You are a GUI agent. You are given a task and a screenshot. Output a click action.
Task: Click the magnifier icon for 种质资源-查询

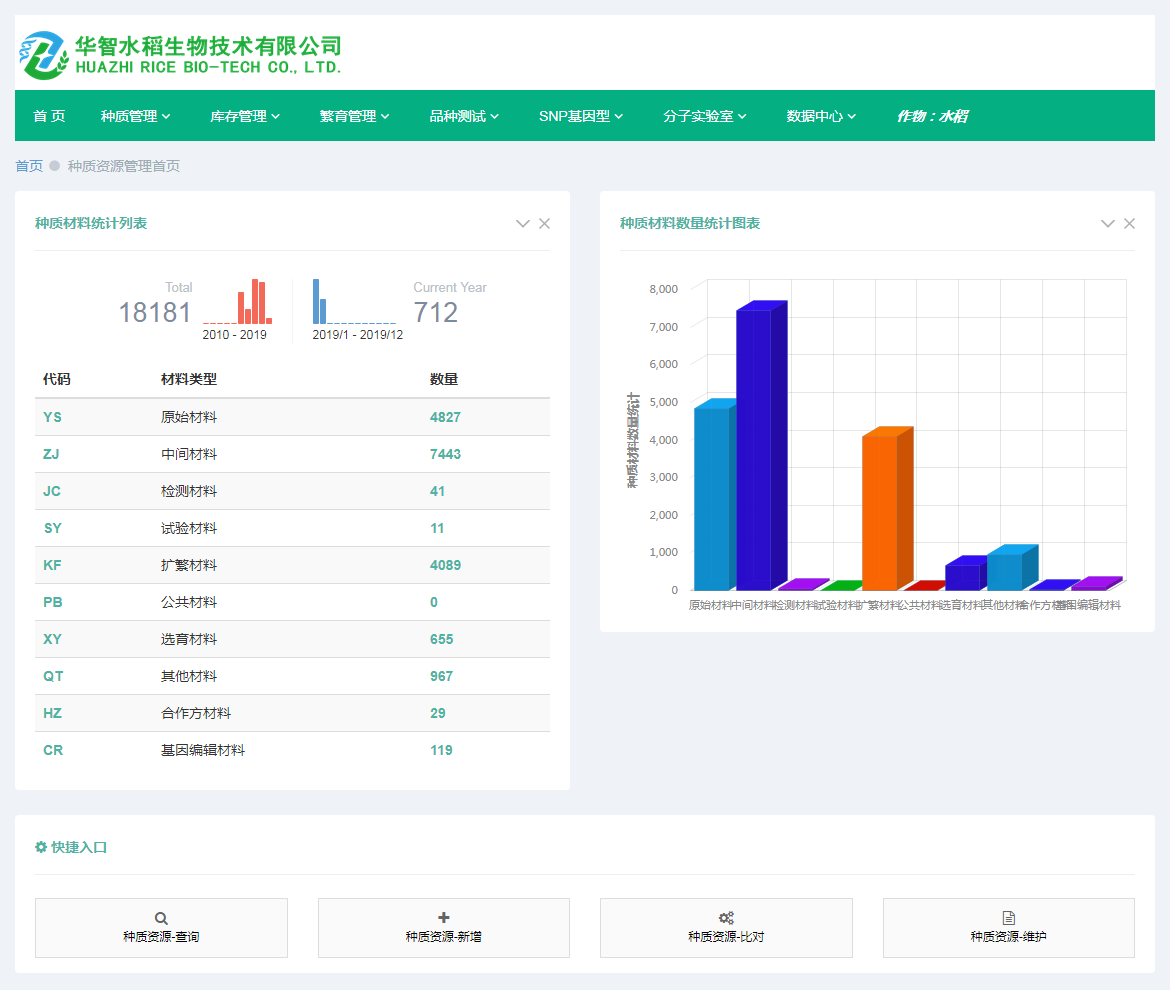pyautogui.click(x=161, y=918)
